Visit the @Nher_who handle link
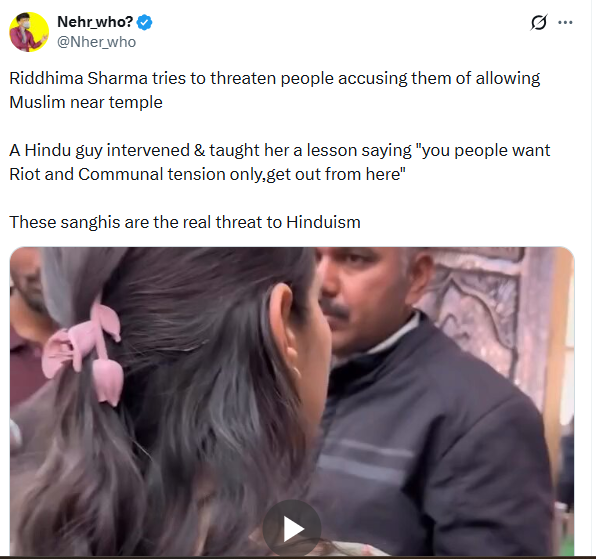 point(96,42)
